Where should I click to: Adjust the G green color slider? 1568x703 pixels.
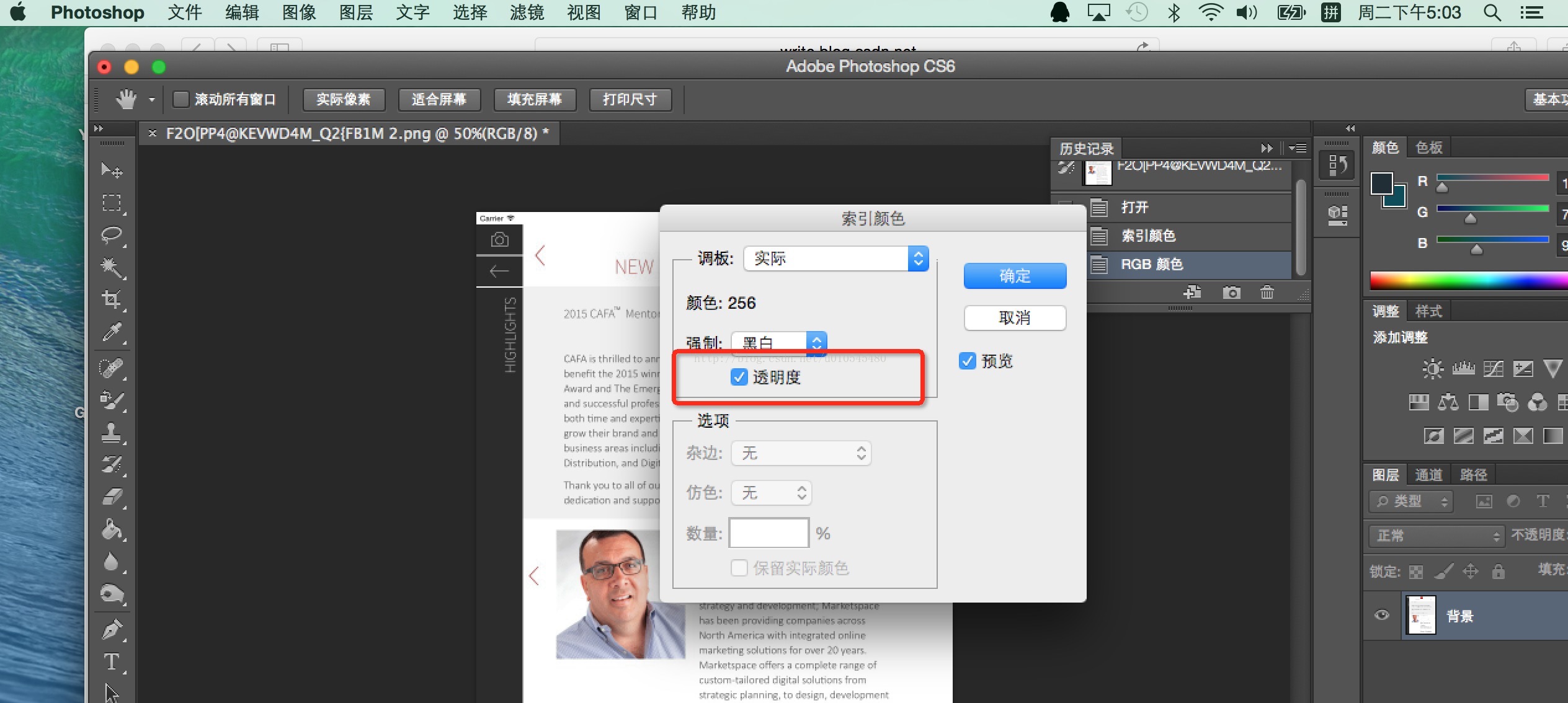1470,218
